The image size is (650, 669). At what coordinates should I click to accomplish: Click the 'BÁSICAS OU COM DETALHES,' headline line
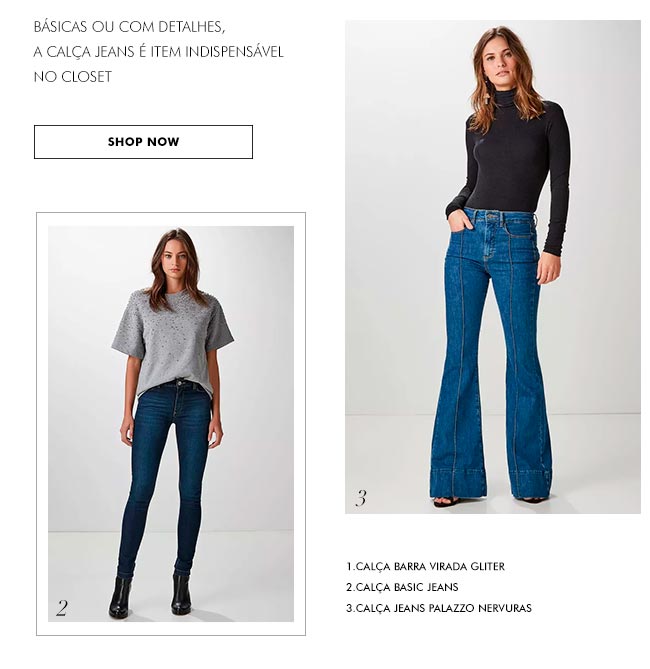point(129,27)
